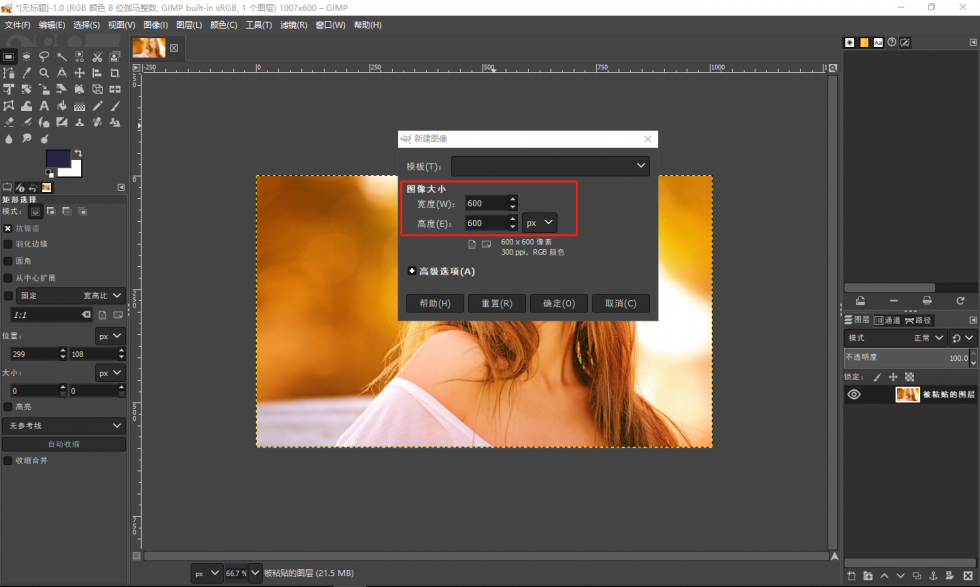The width and height of the screenshot is (980, 587).
Task: Enable the 羽化边缘 feather edges checkbox
Action: [x=8, y=244]
